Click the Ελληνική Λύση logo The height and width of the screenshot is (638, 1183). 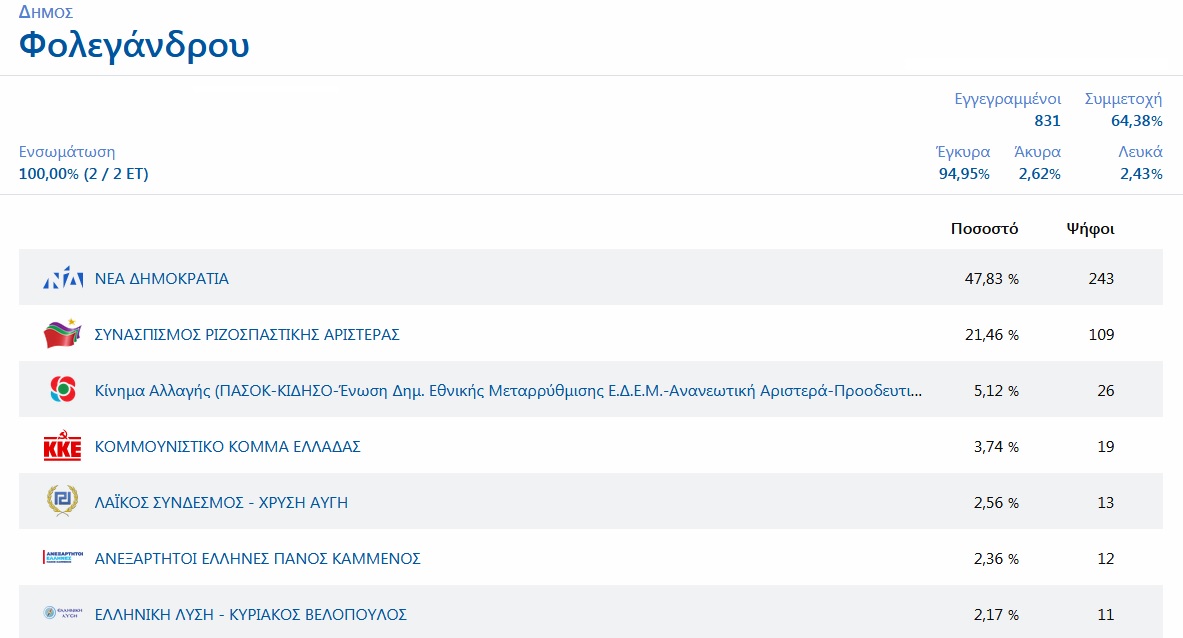tap(63, 614)
